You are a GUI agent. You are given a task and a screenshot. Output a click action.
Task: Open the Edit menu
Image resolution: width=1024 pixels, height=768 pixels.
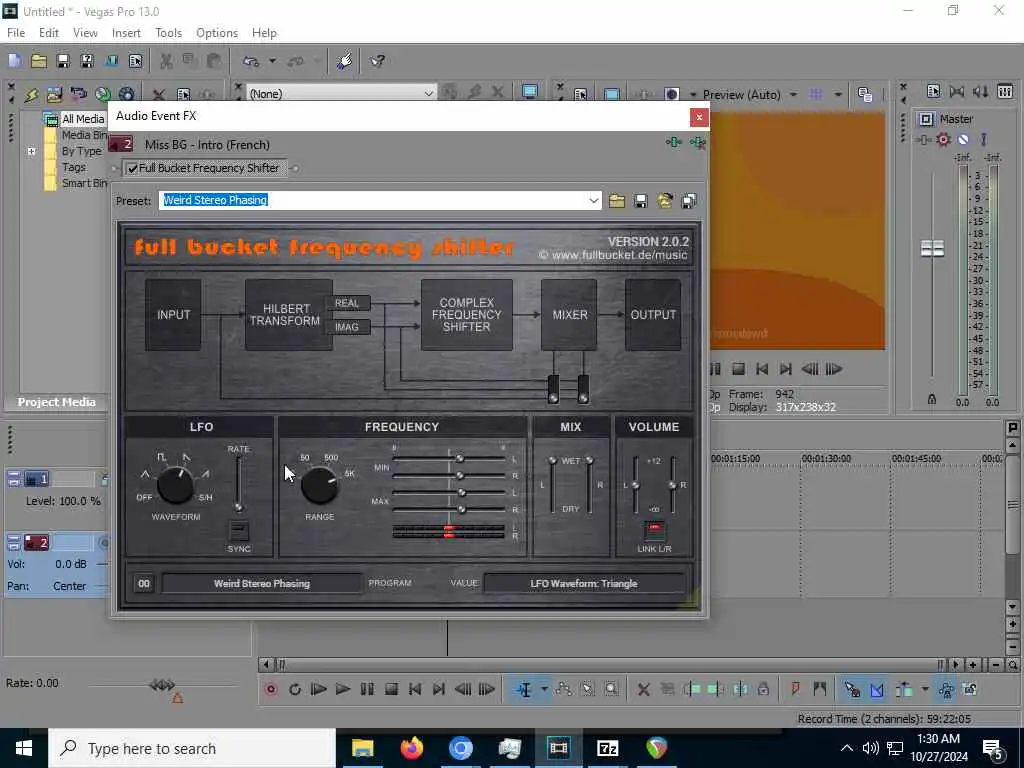(49, 33)
